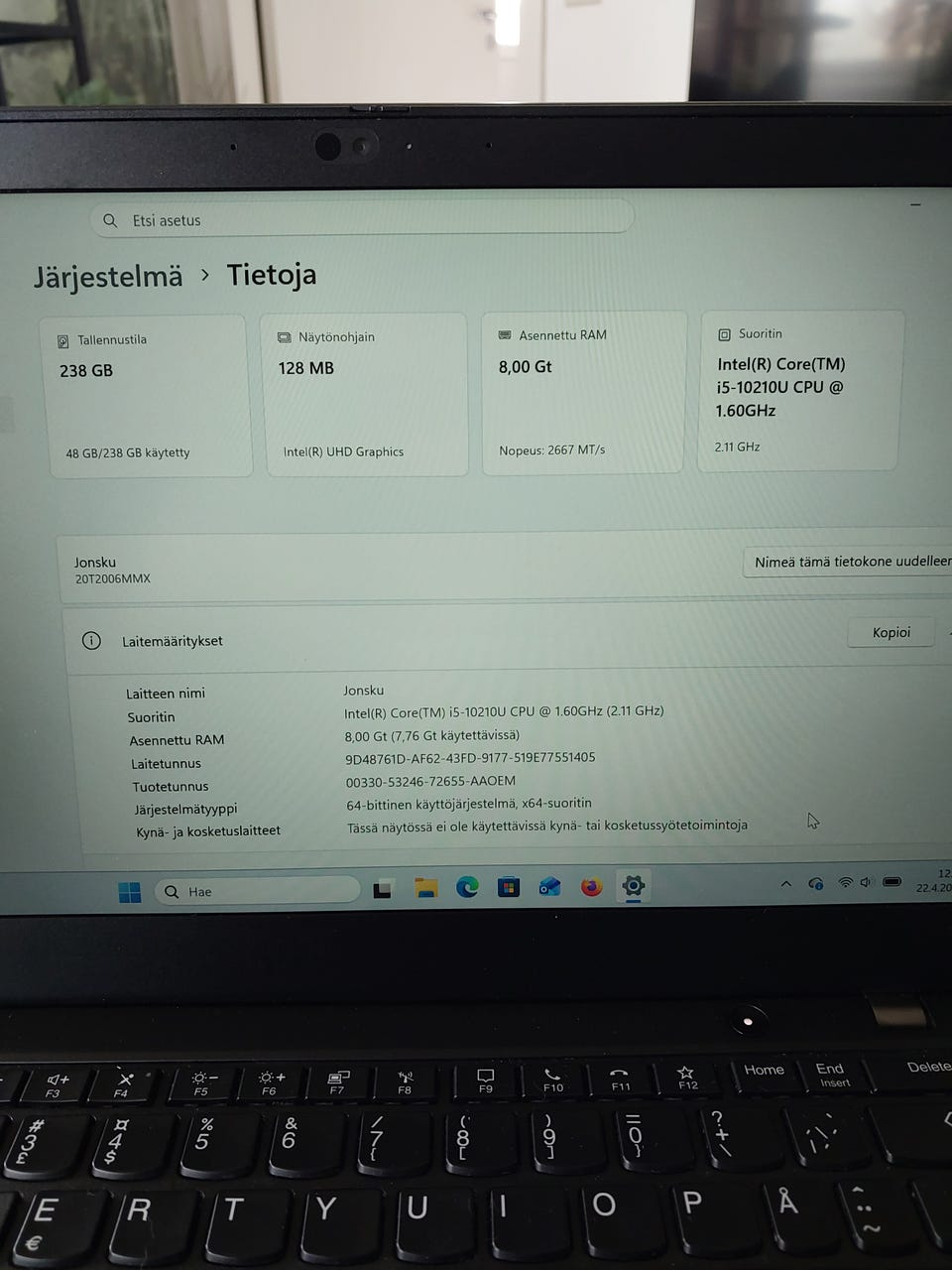Select the i5-10210U CPU @ 1.60GHz (2.11 GHz) value
This screenshot has width=952, height=1270.
504,711
